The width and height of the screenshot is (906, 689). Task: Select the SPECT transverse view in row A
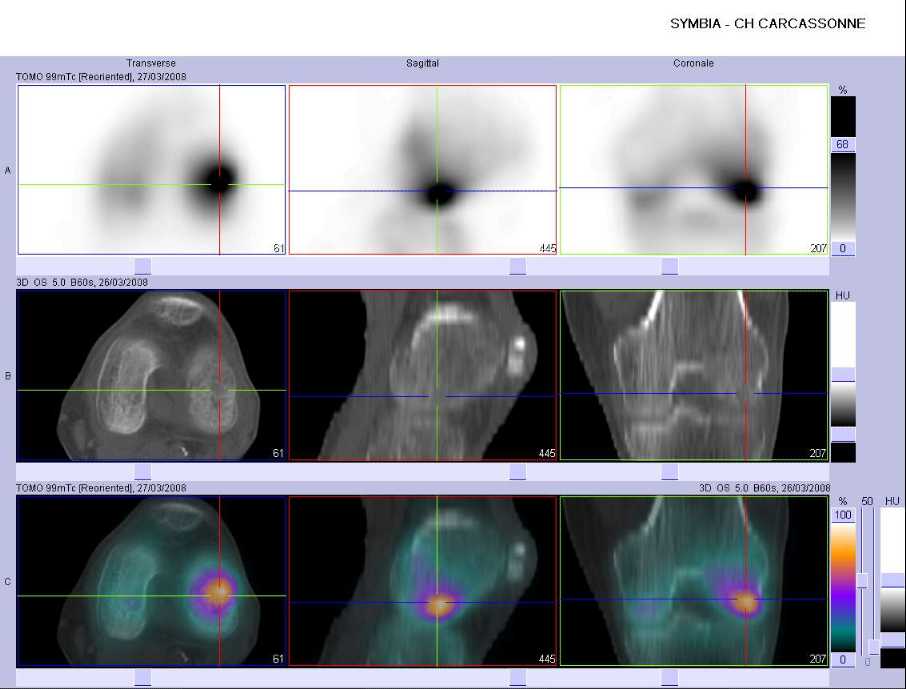coord(151,170)
